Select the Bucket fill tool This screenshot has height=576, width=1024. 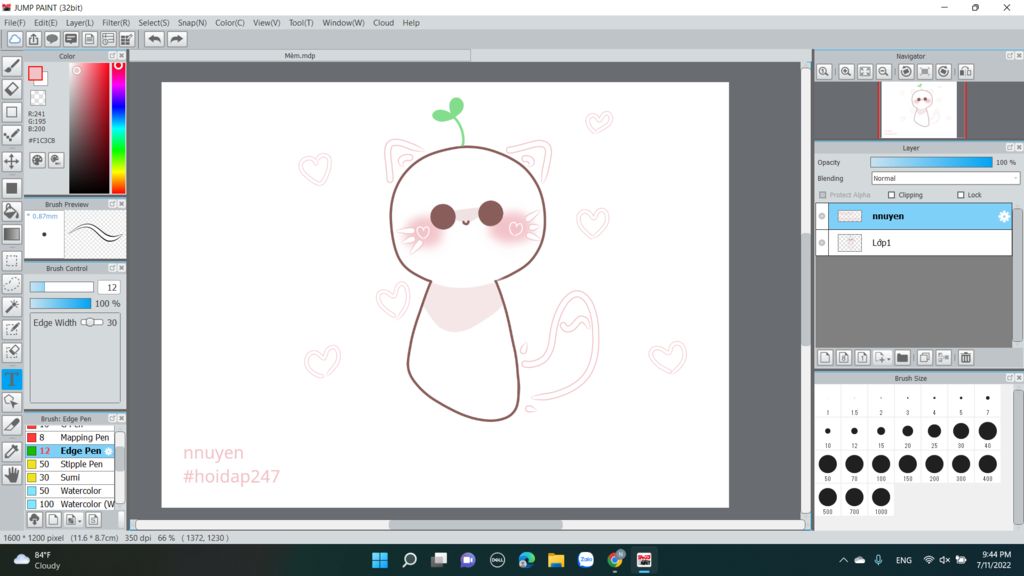12,210
